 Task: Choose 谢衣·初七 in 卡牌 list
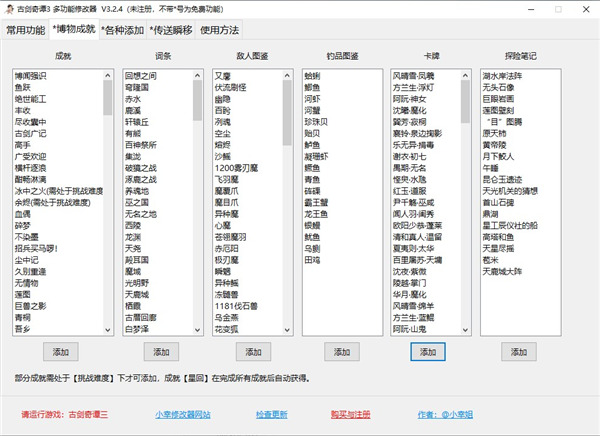click(409, 156)
